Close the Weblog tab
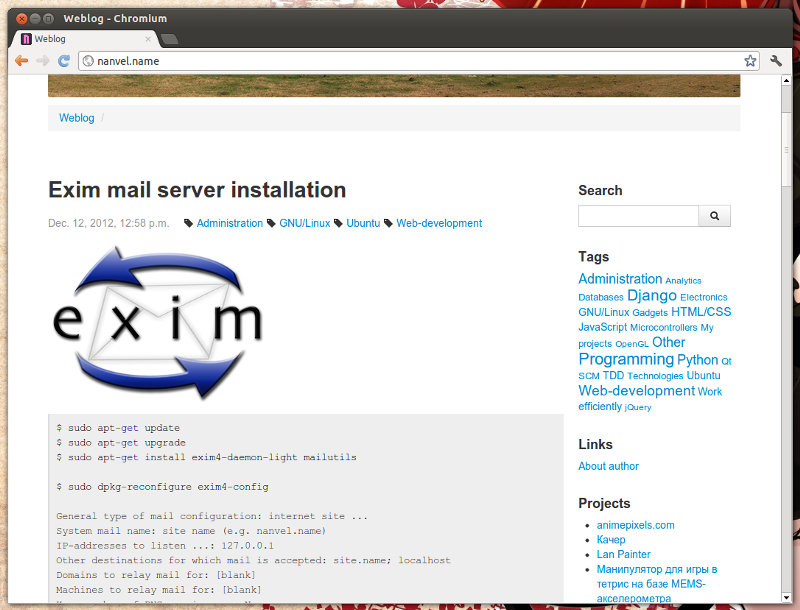800x610 pixels. pos(148,39)
